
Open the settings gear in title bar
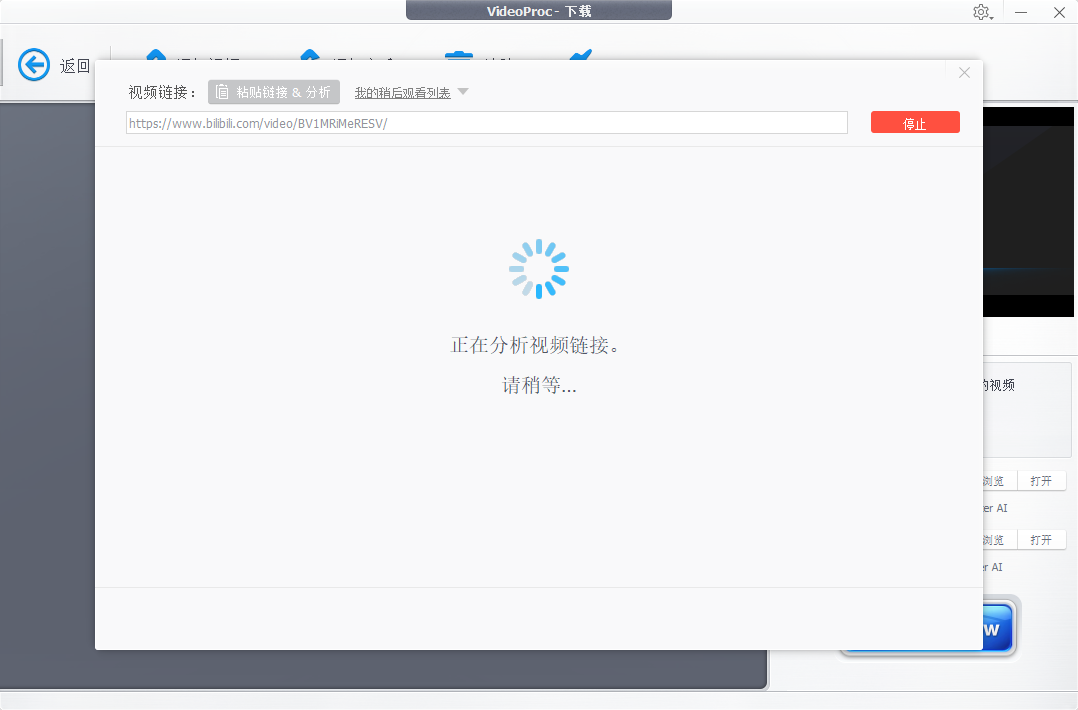(x=981, y=12)
